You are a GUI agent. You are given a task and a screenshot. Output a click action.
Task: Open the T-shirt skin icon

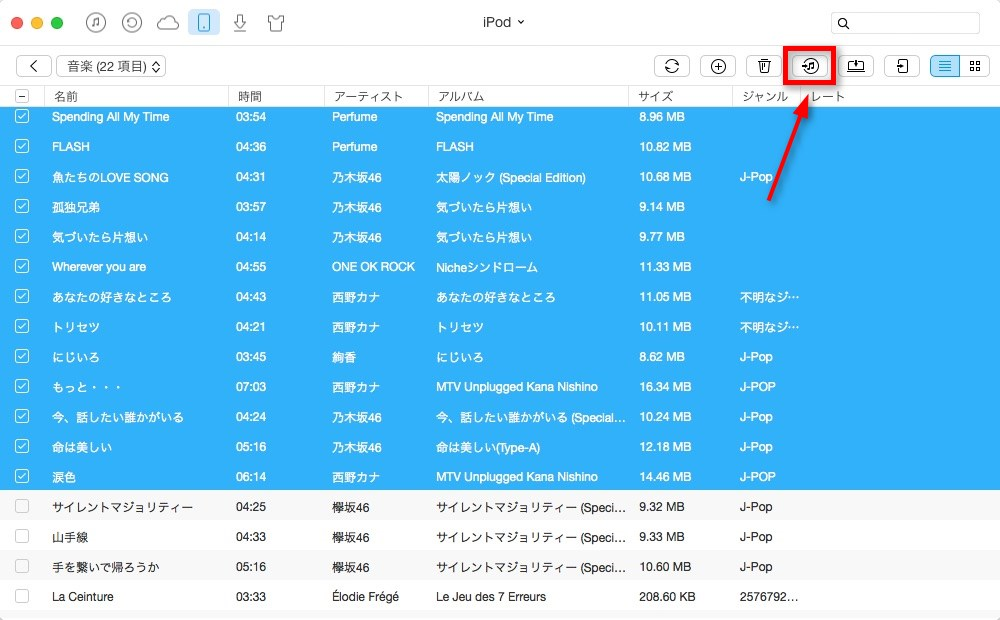pyautogui.click(x=276, y=24)
